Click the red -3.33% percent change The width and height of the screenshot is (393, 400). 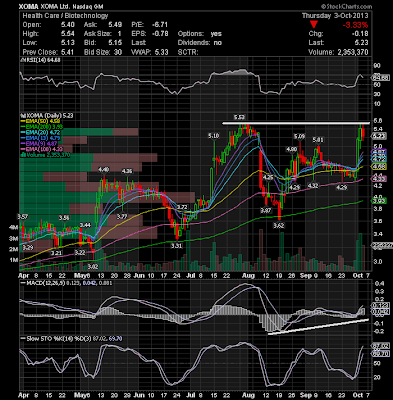click(356, 25)
